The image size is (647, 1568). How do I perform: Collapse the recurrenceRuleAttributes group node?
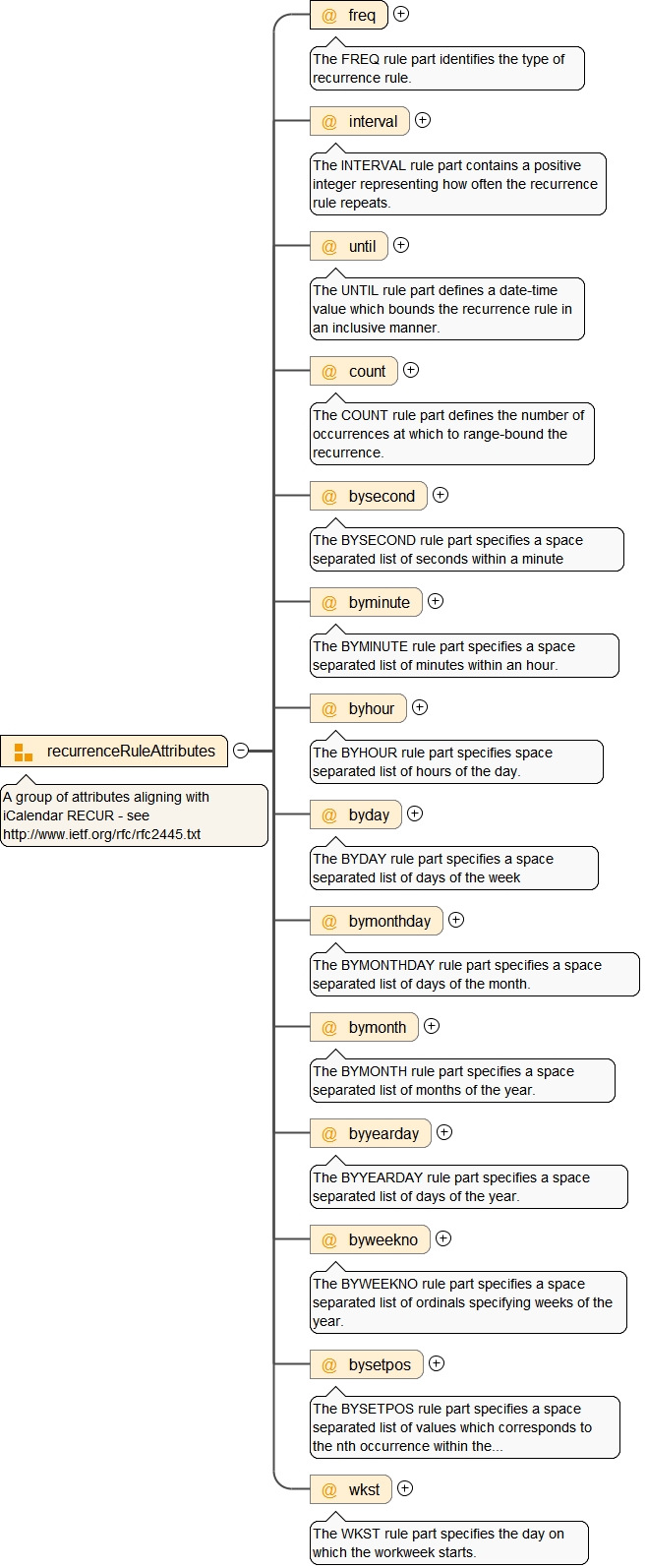point(241,752)
